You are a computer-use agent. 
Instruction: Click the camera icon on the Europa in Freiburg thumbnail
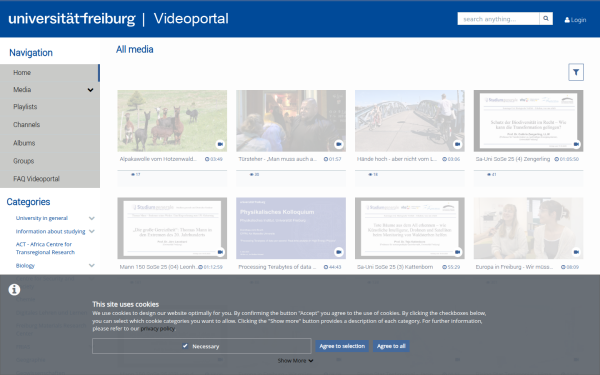(x=576, y=252)
